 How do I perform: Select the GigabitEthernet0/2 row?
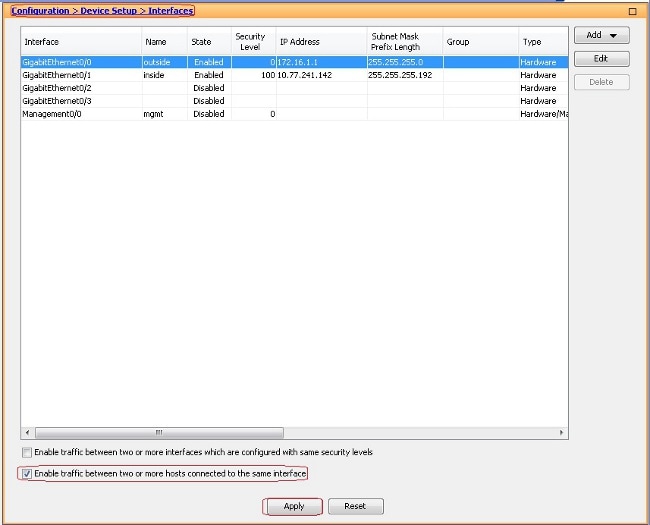[x=80, y=88]
